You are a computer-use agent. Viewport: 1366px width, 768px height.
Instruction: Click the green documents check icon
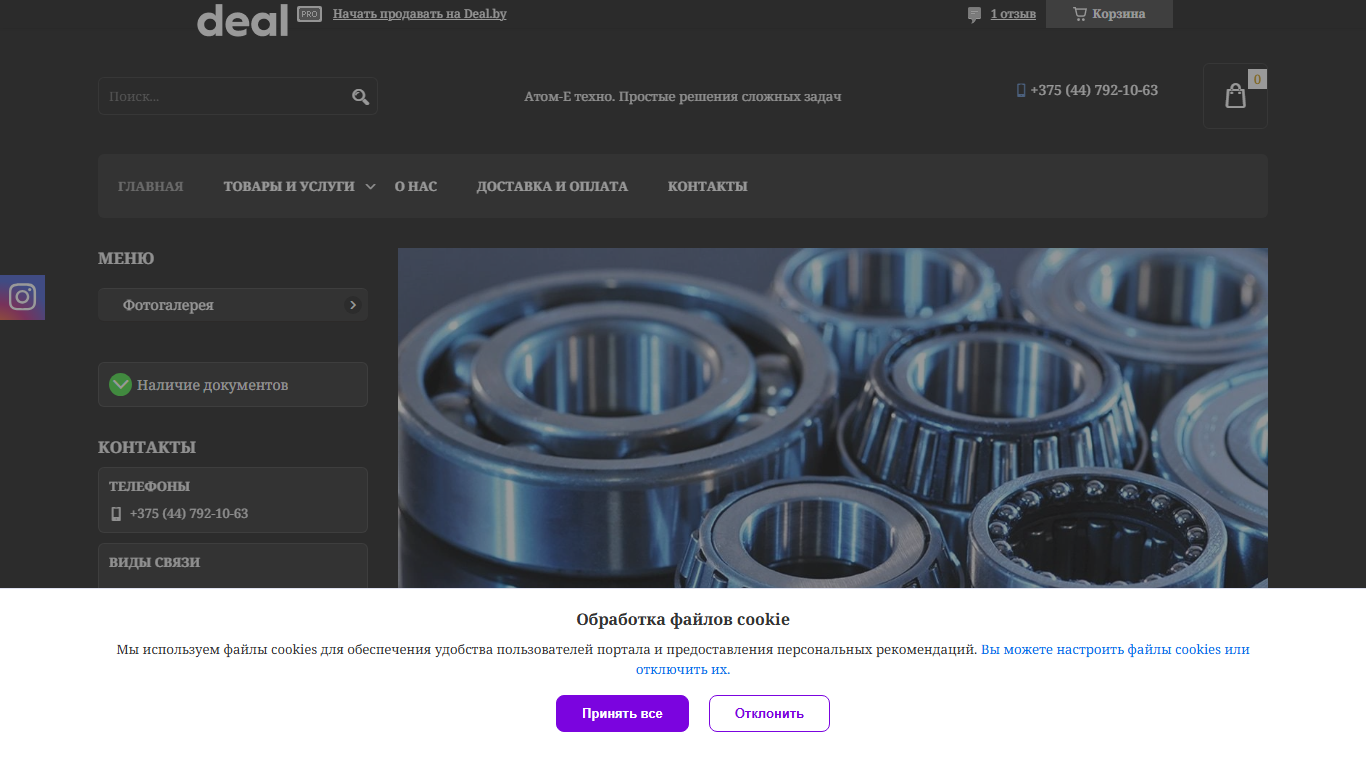click(x=120, y=384)
